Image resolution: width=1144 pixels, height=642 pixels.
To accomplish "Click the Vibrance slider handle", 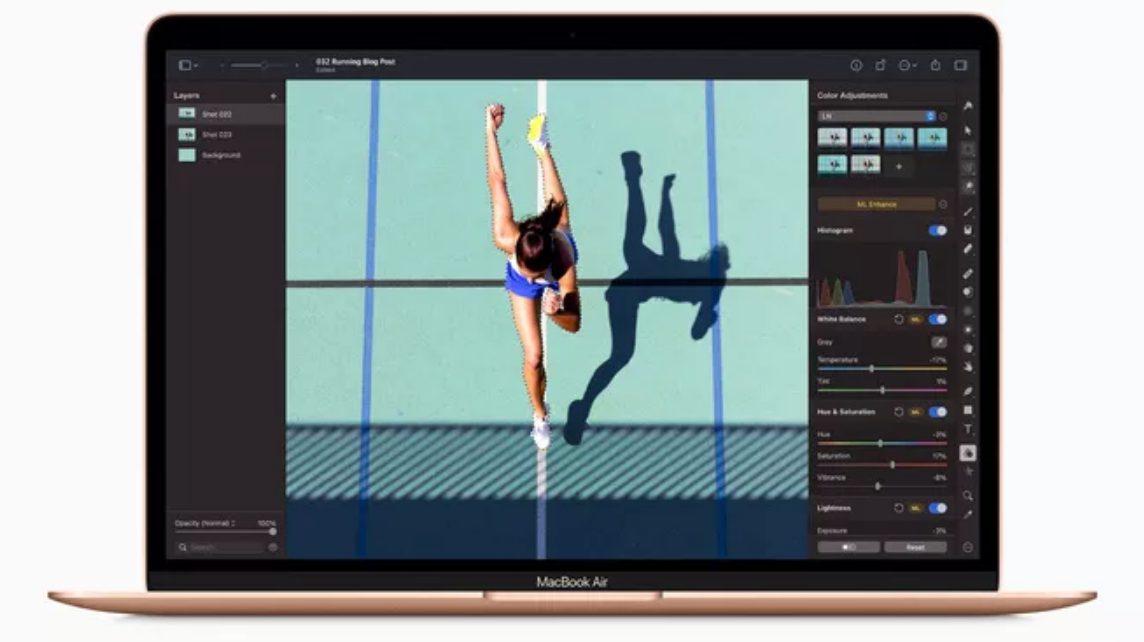I will pyautogui.click(x=878, y=487).
